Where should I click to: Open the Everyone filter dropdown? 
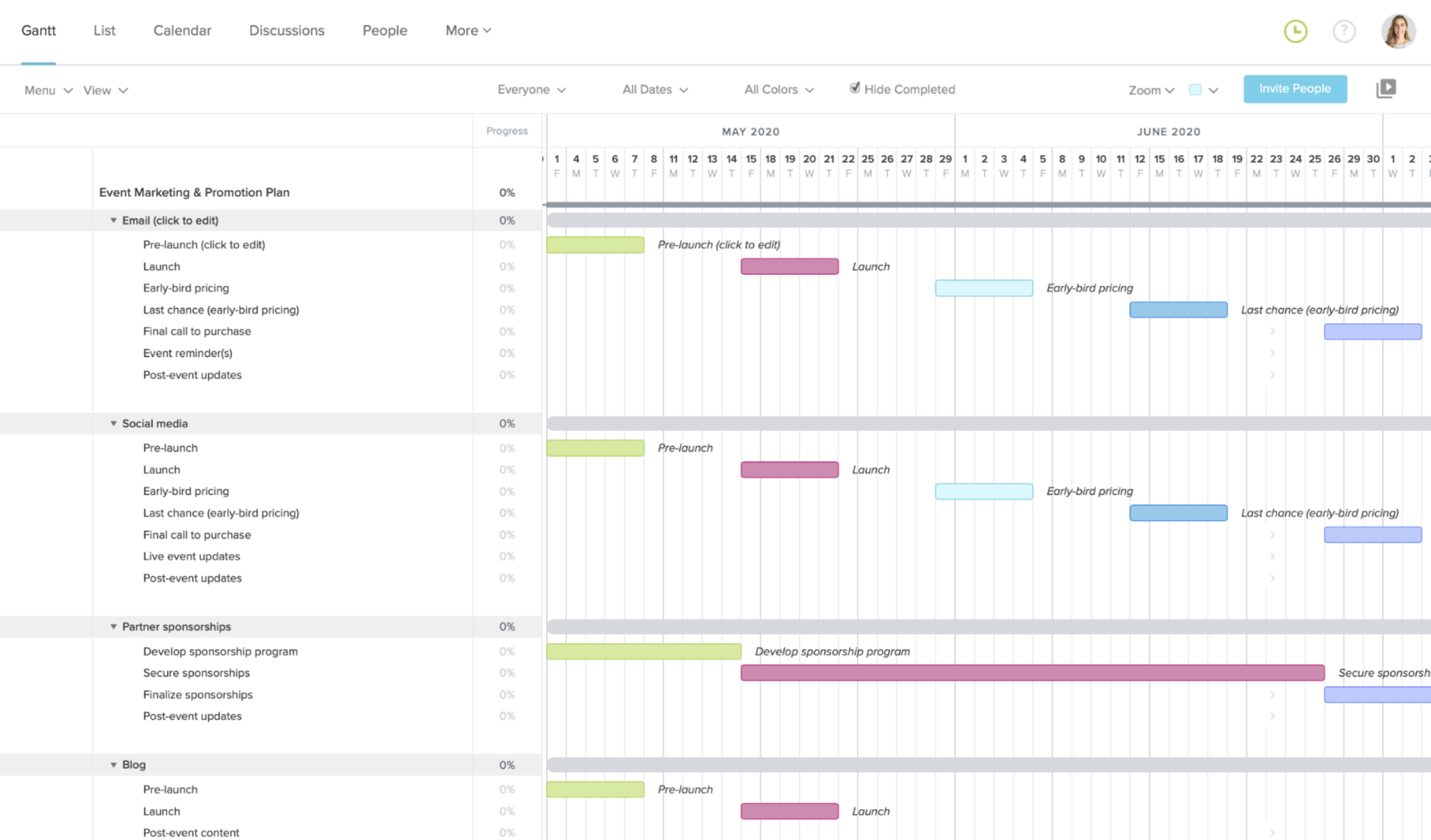[532, 89]
